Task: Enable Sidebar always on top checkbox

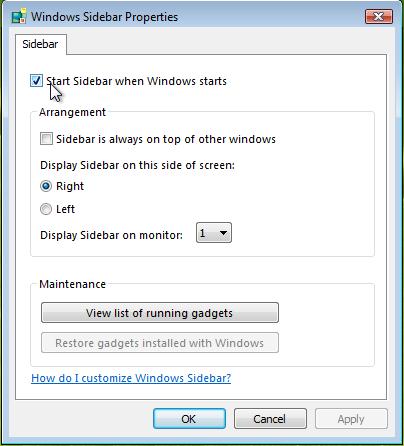Action: coord(46,139)
